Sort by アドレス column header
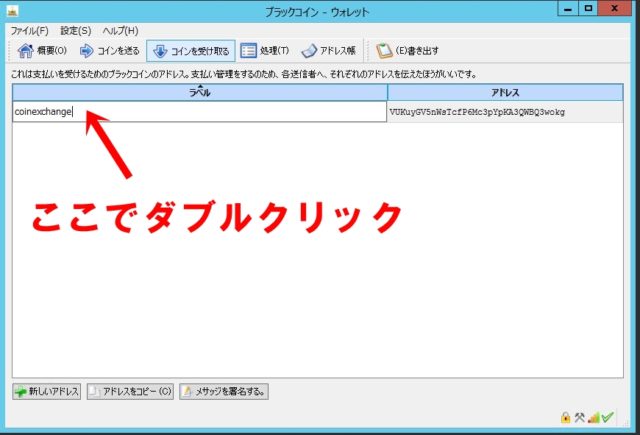Screen dimensions: 640x435 point(505,93)
